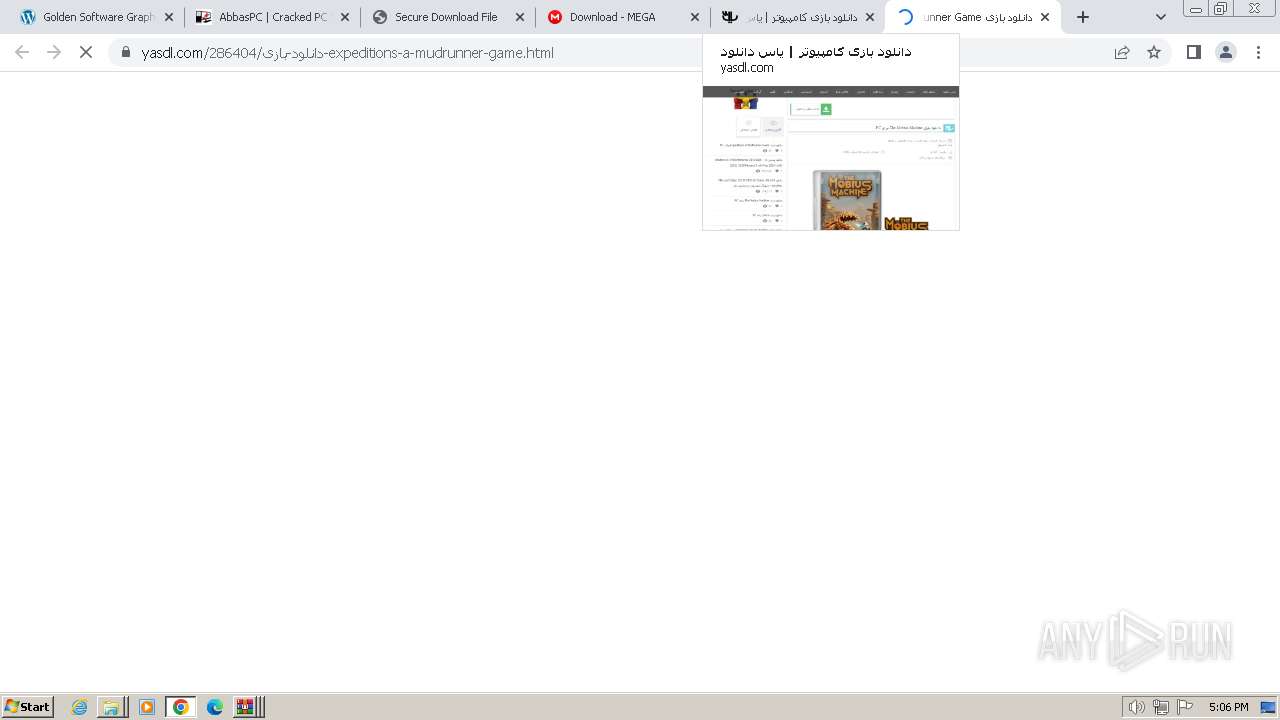Open network status tray icon
Viewport: 1280px width, 720px height.
pyautogui.click(x=1161, y=707)
